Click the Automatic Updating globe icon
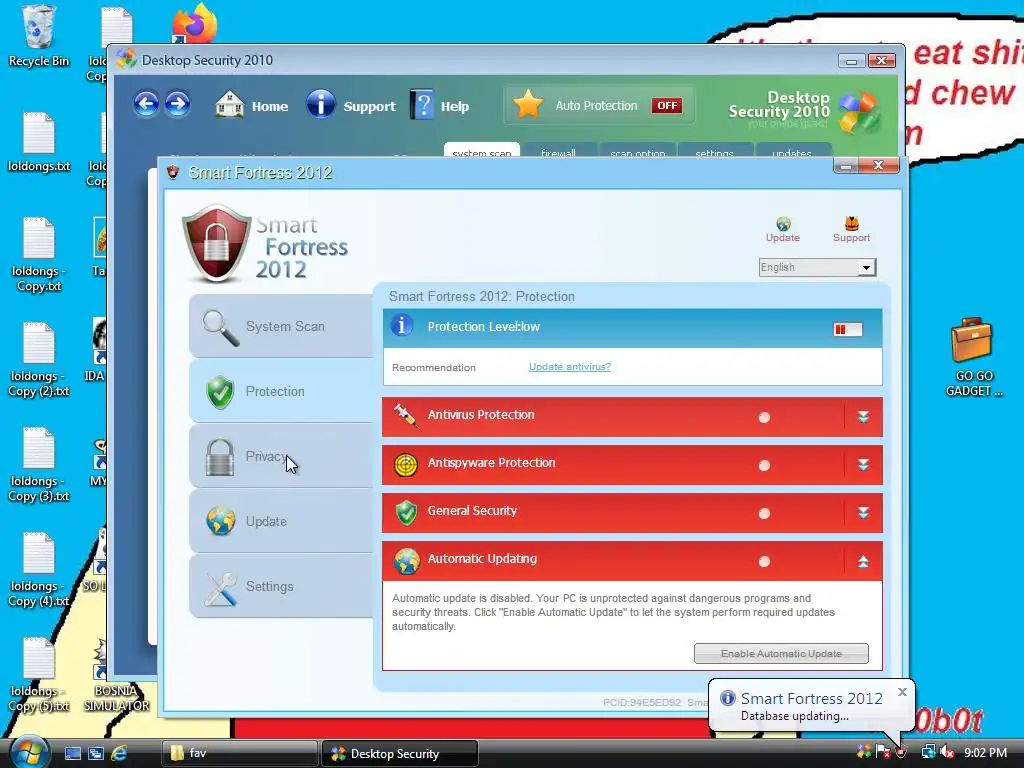Screen dimensions: 1024x768 pos(406,561)
